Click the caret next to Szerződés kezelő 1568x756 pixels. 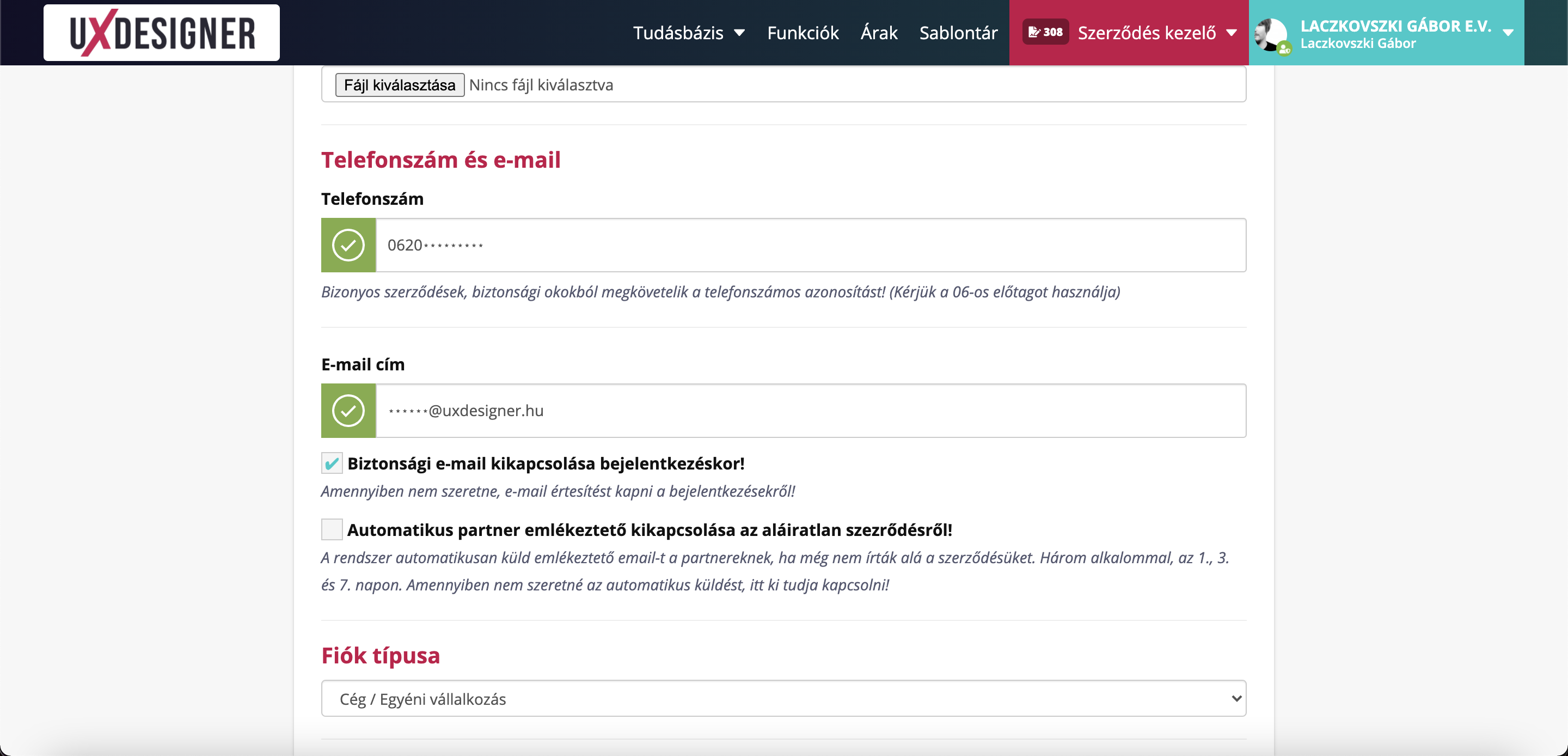click(1232, 34)
